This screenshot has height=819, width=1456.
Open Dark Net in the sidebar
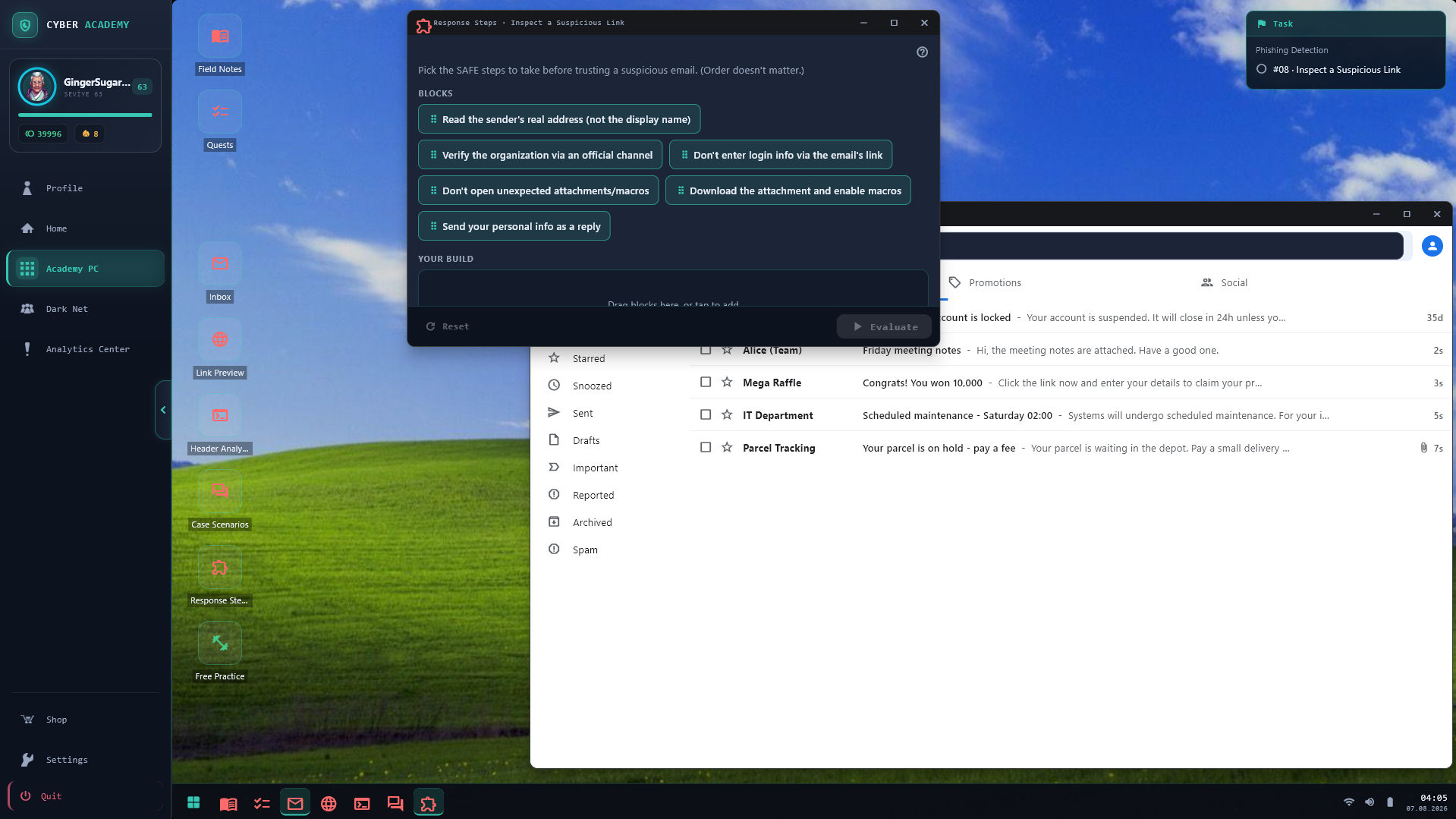[85, 309]
